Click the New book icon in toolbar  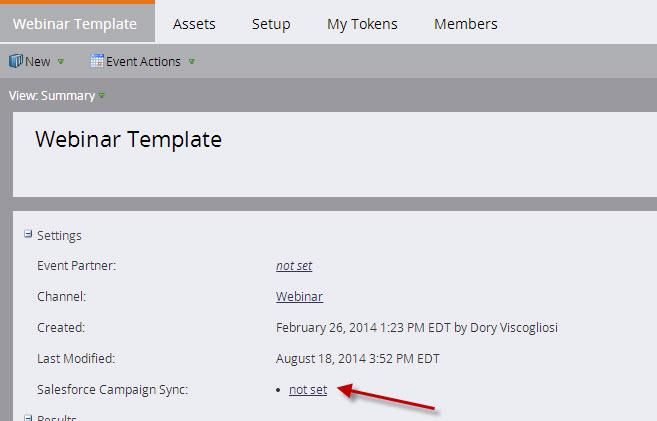click(16, 61)
